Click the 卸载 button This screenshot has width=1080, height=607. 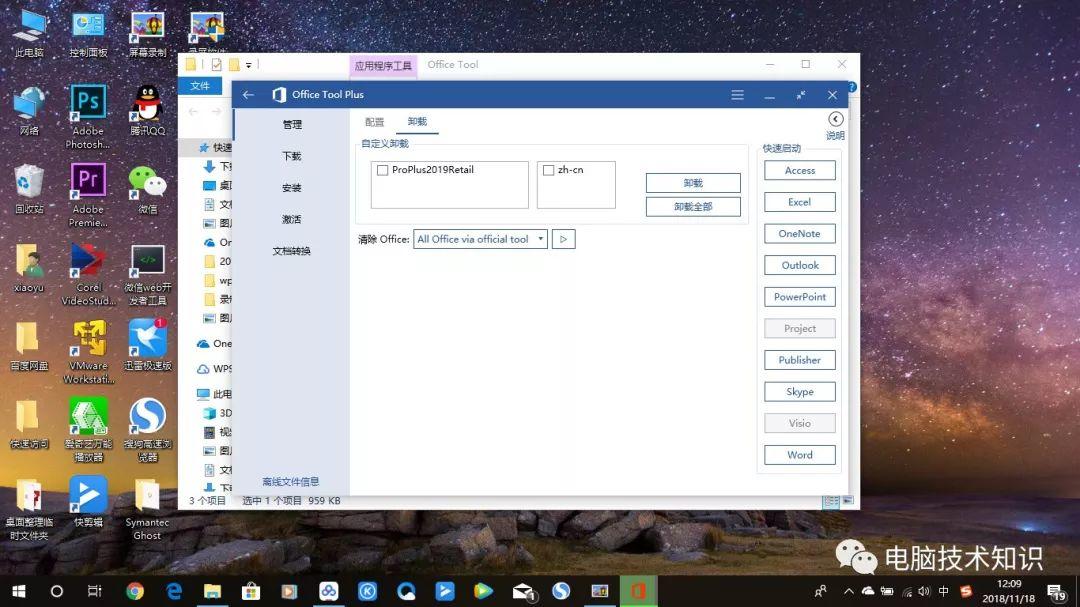coord(693,183)
